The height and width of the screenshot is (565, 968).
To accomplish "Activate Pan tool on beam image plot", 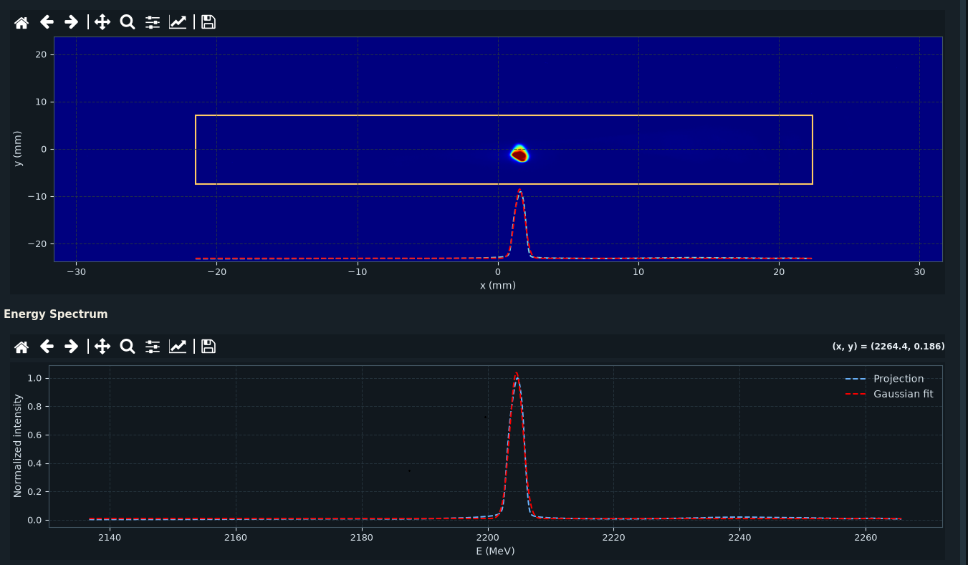I will tap(102, 22).
